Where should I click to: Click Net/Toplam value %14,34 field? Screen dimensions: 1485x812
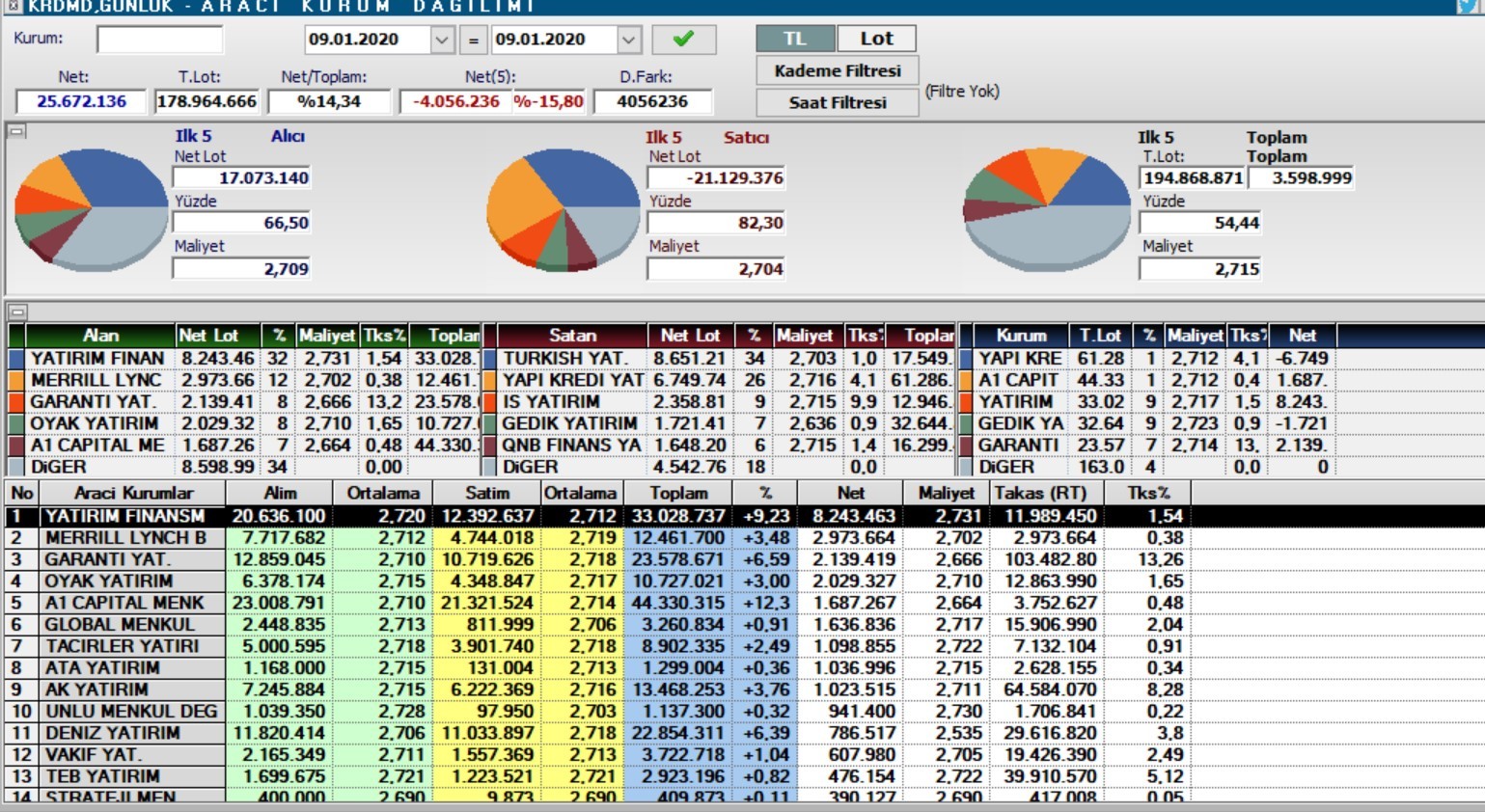(x=329, y=101)
